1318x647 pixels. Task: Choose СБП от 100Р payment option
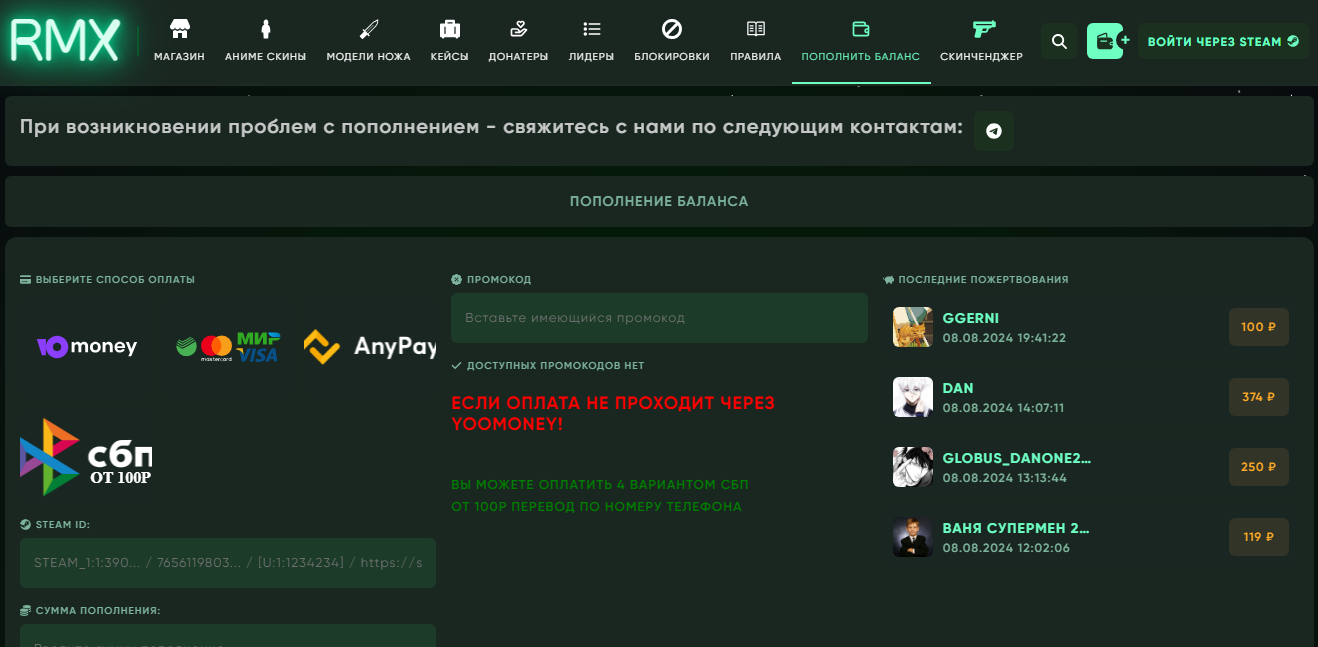point(87,457)
